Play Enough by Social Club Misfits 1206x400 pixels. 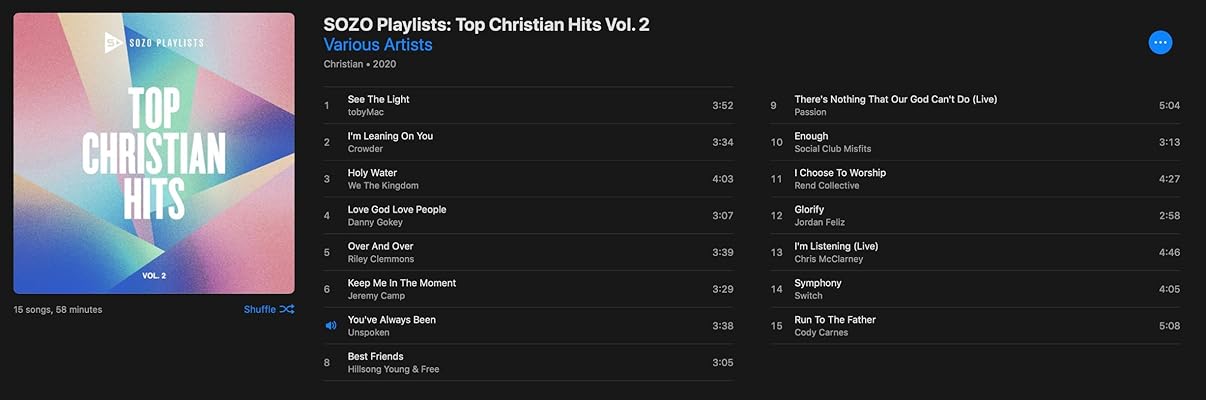tap(811, 136)
